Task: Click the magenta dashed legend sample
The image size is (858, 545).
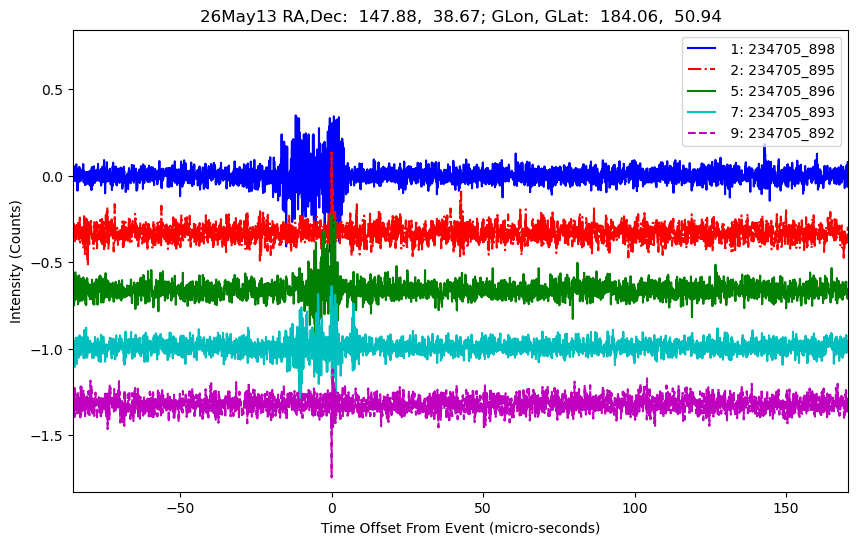Action: tap(702, 133)
